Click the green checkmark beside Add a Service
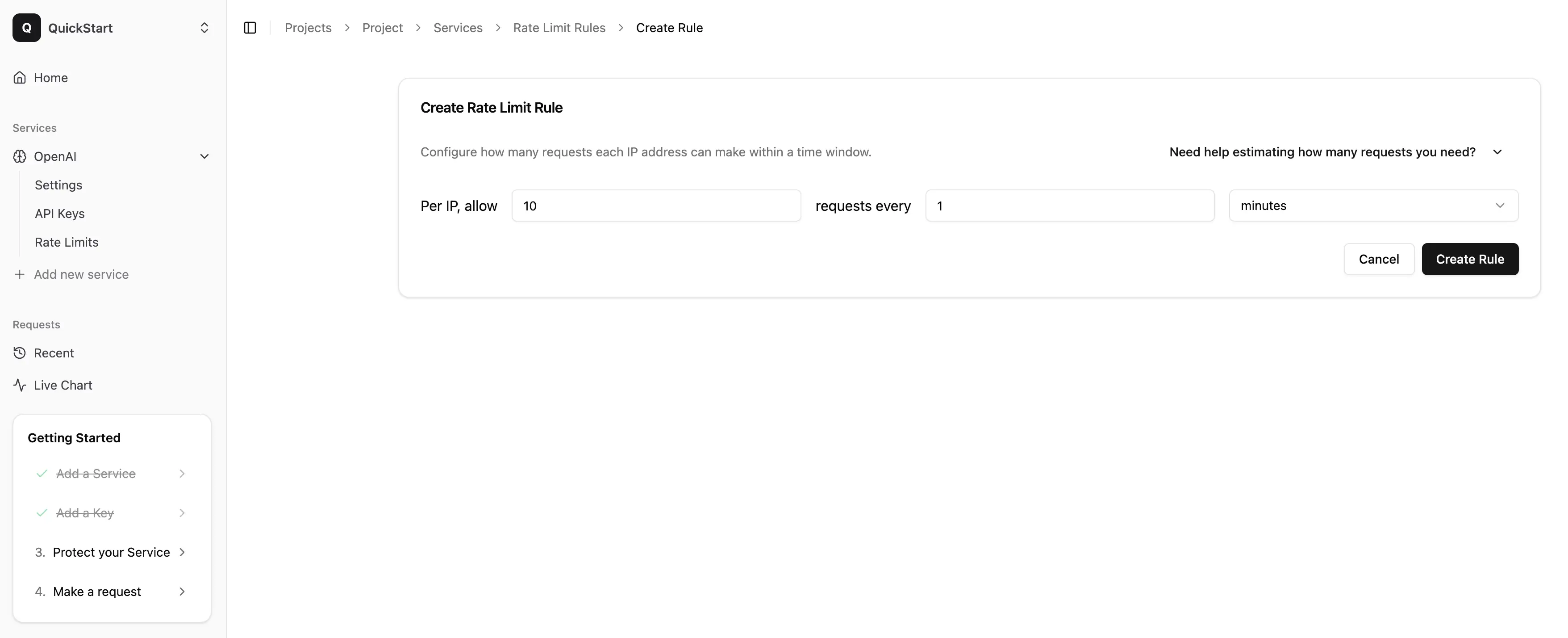This screenshot has height=638, width=1568. click(x=42, y=474)
